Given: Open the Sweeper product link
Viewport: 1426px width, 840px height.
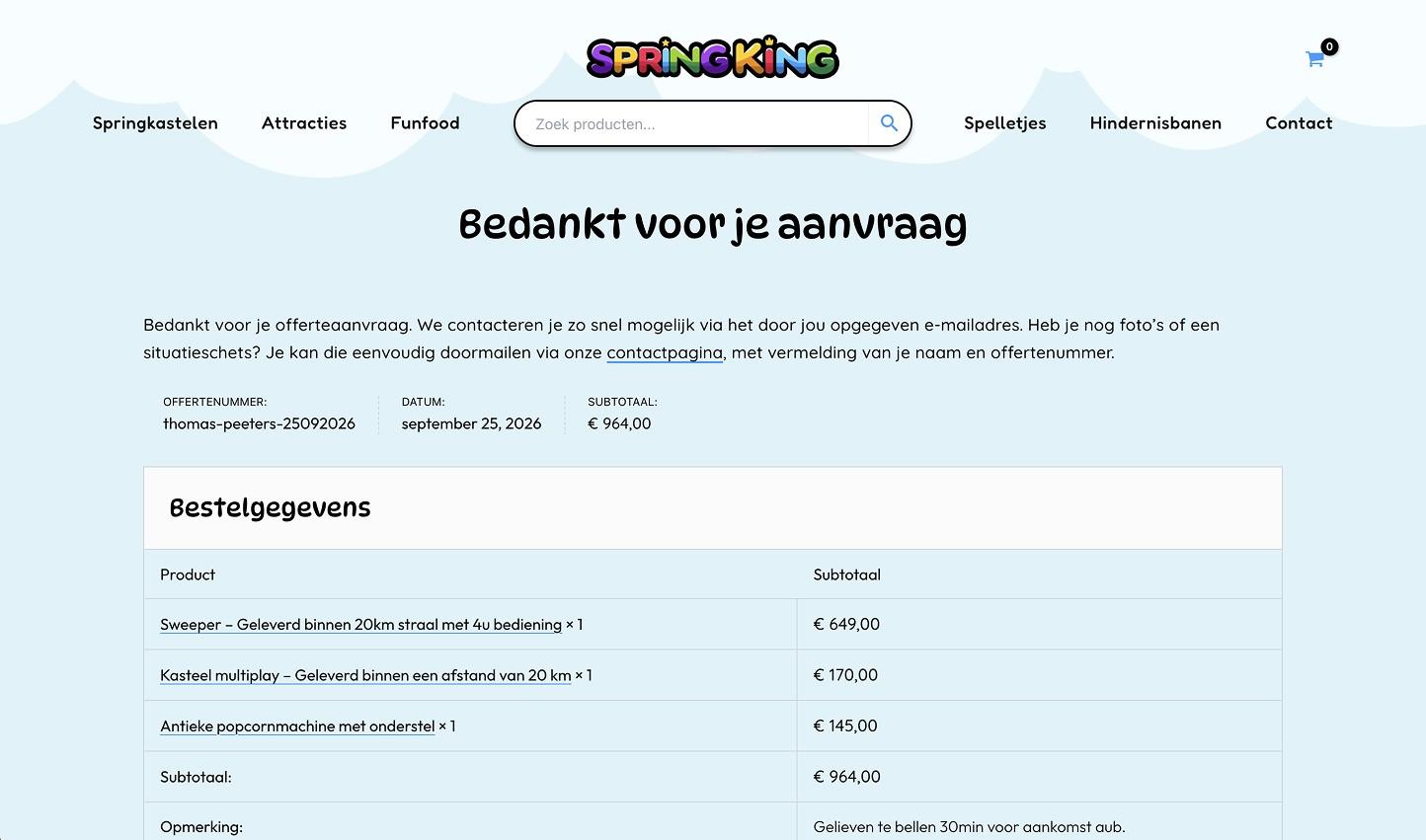Looking at the screenshot, I should (x=360, y=625).
